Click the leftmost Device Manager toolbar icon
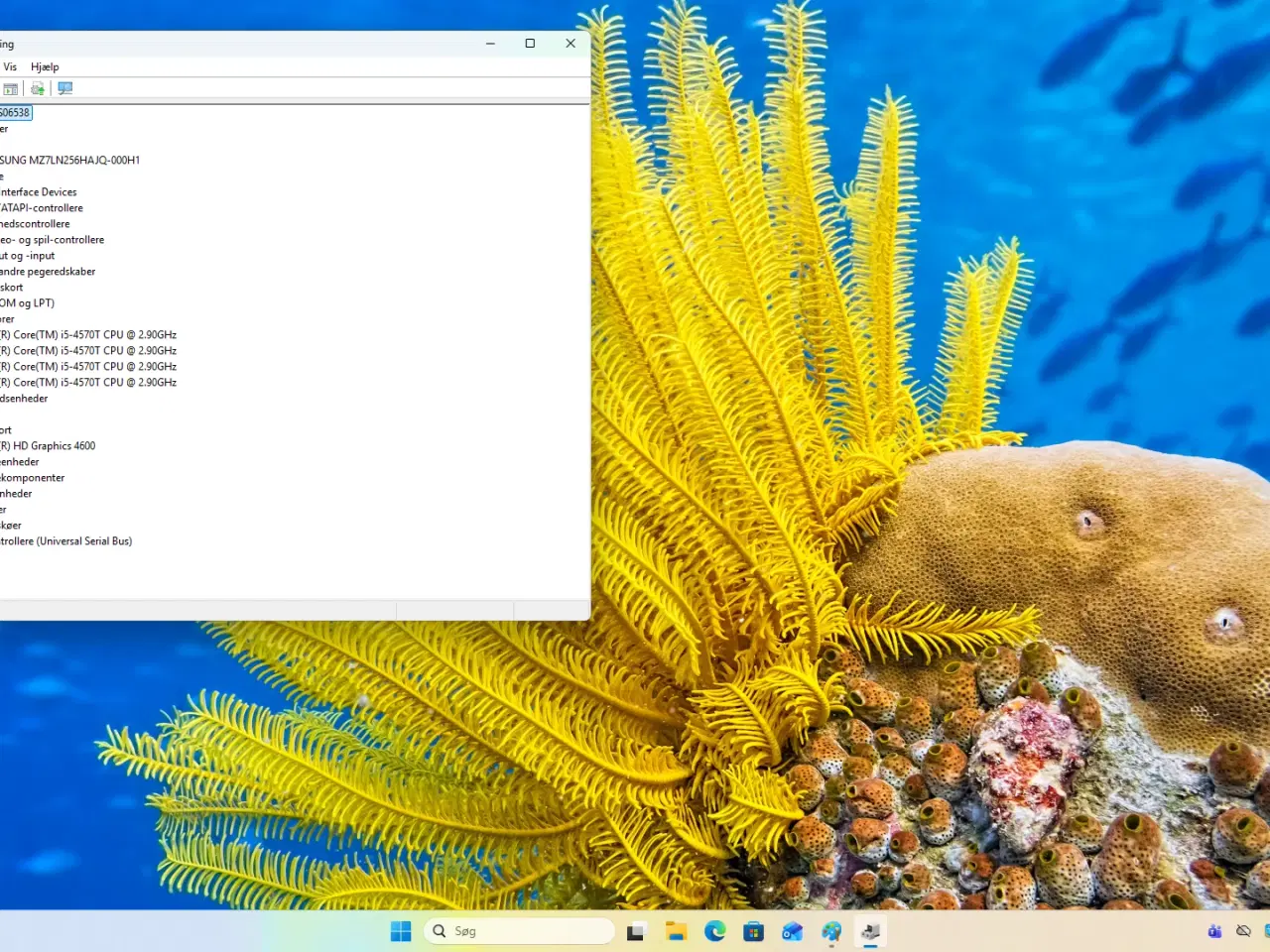Screen dimensions: 1270x952 [x=10, y=88]
